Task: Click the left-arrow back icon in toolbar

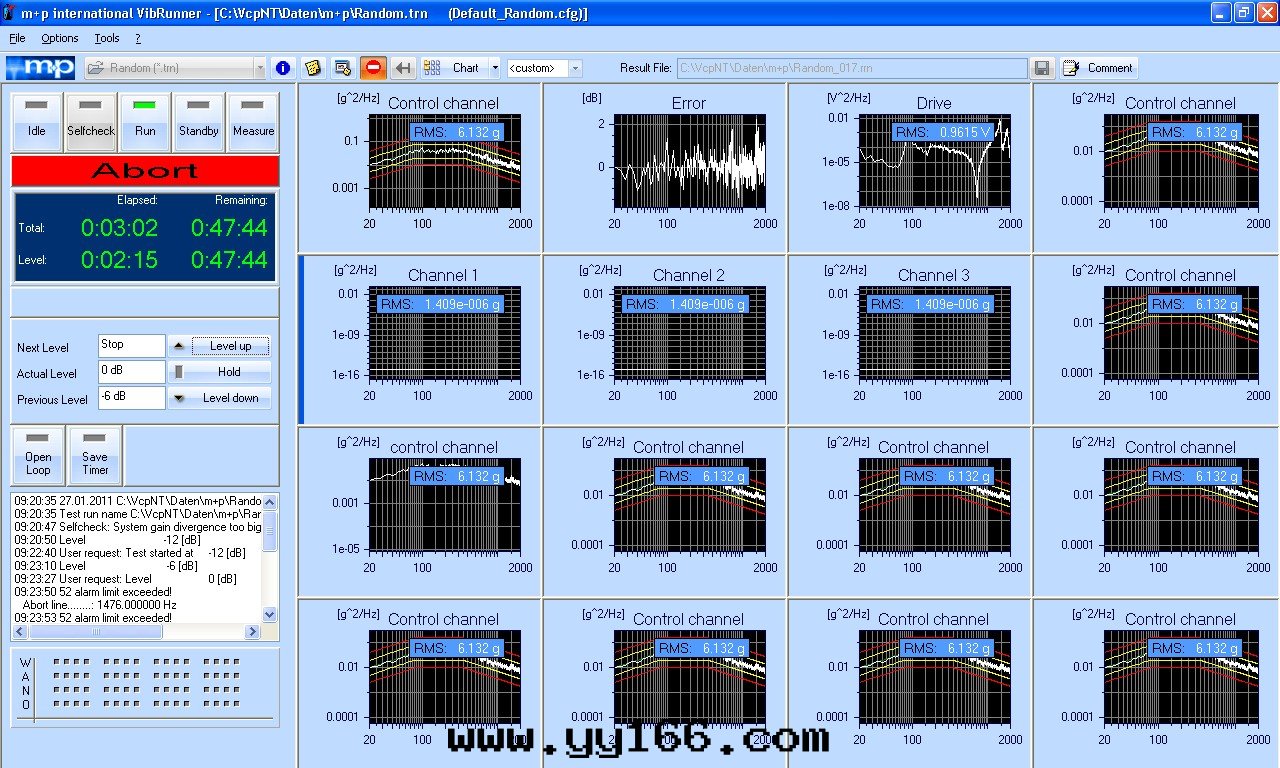Action: click(403, 68)
